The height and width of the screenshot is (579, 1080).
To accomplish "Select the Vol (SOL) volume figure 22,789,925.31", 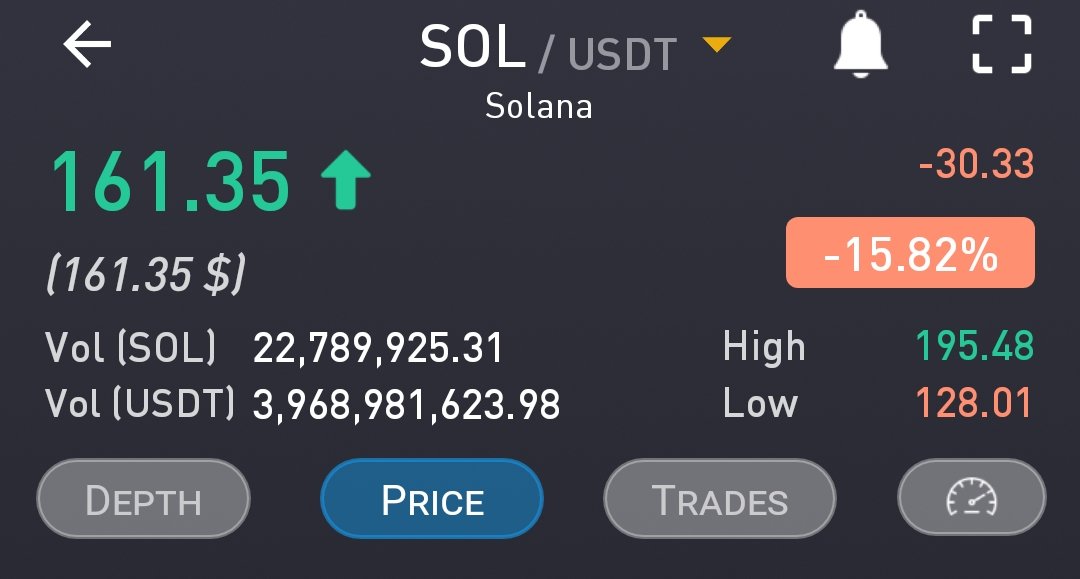I will pyautogui.click(x=378, y=349).
